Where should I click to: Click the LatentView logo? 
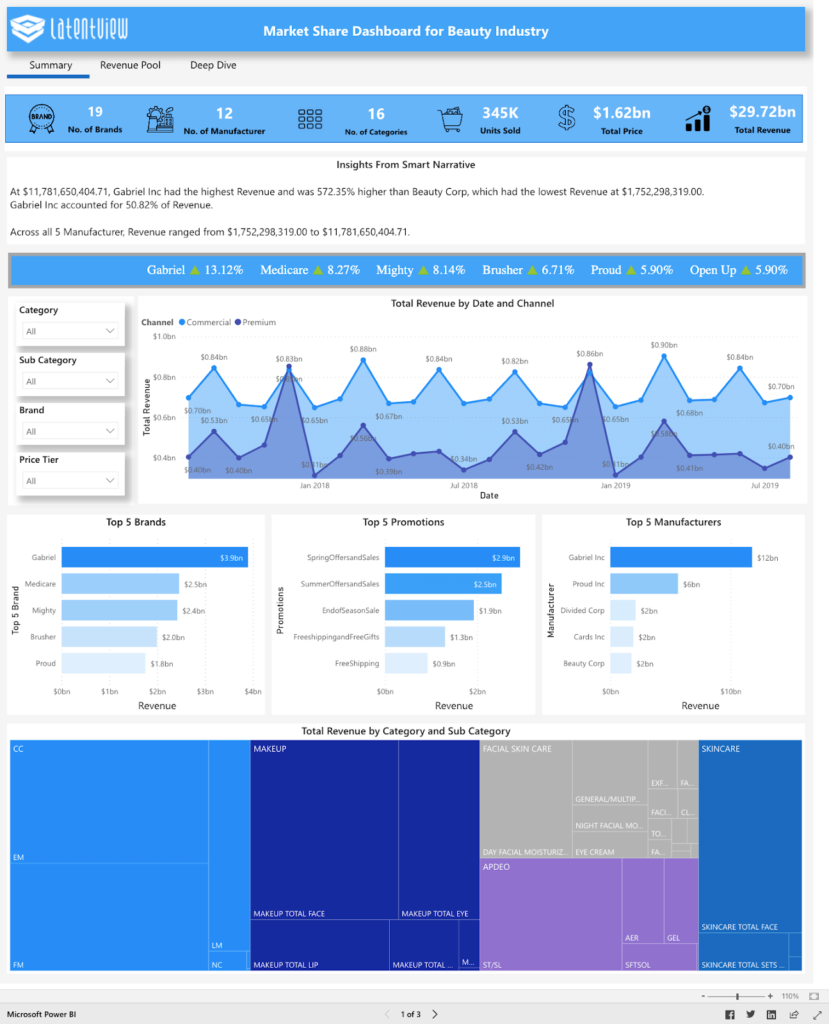(69, 29)
